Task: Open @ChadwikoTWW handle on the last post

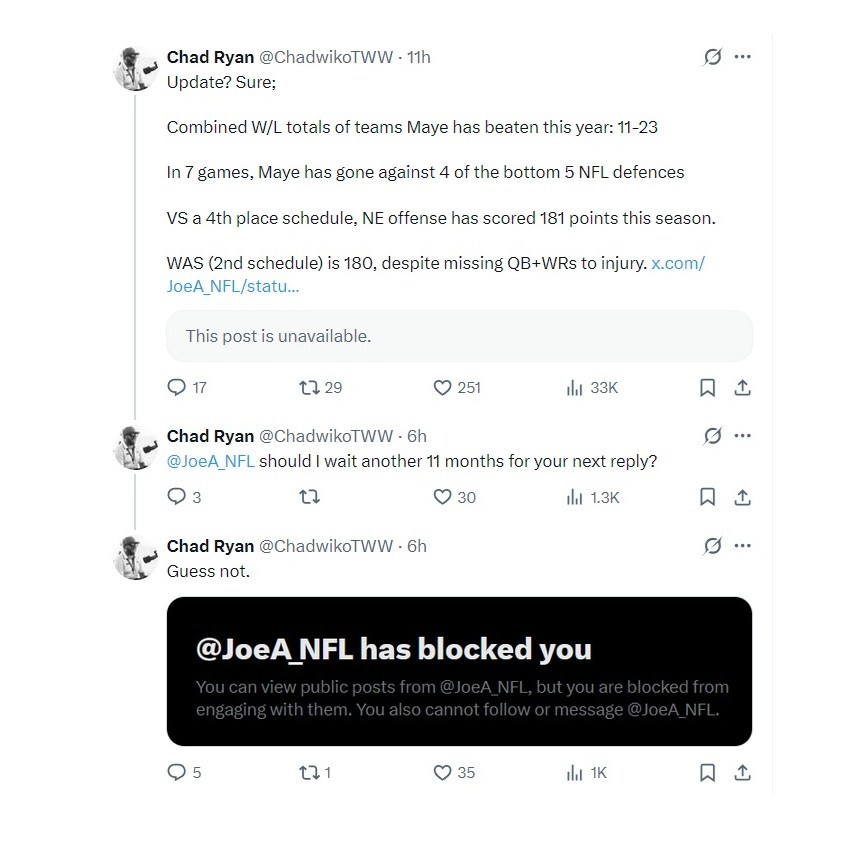Action: 326,546
